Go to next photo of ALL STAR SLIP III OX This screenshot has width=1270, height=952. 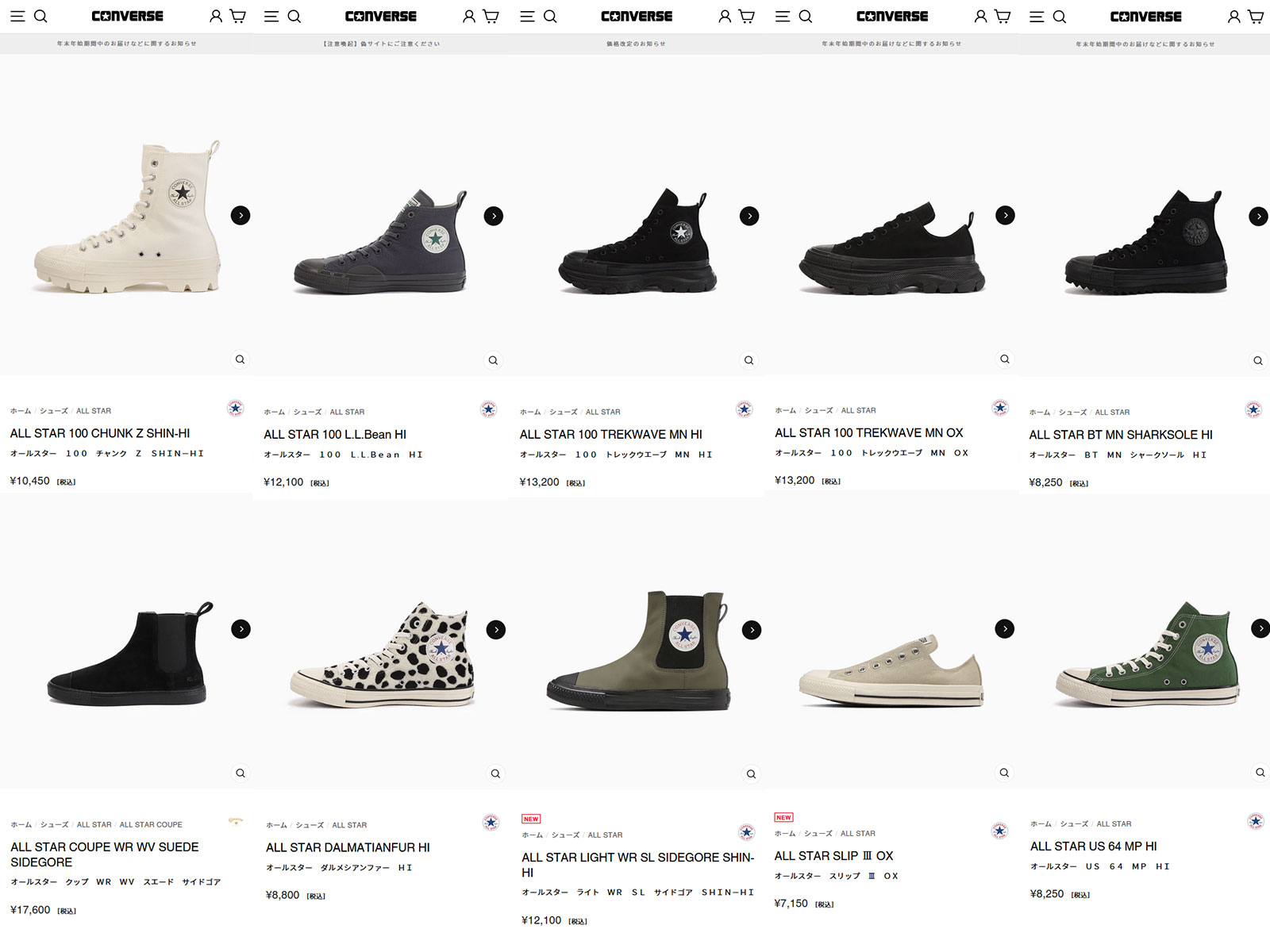pos(1005,629)
